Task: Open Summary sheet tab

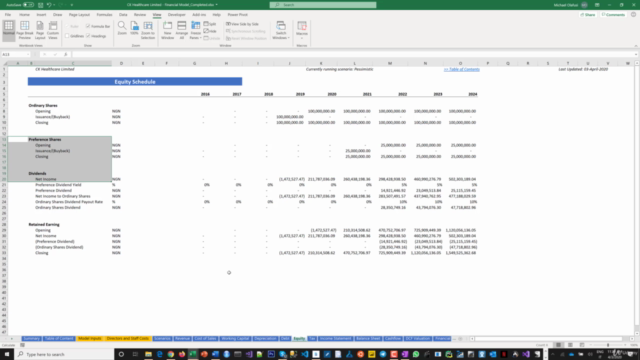Action: point(31,338)
